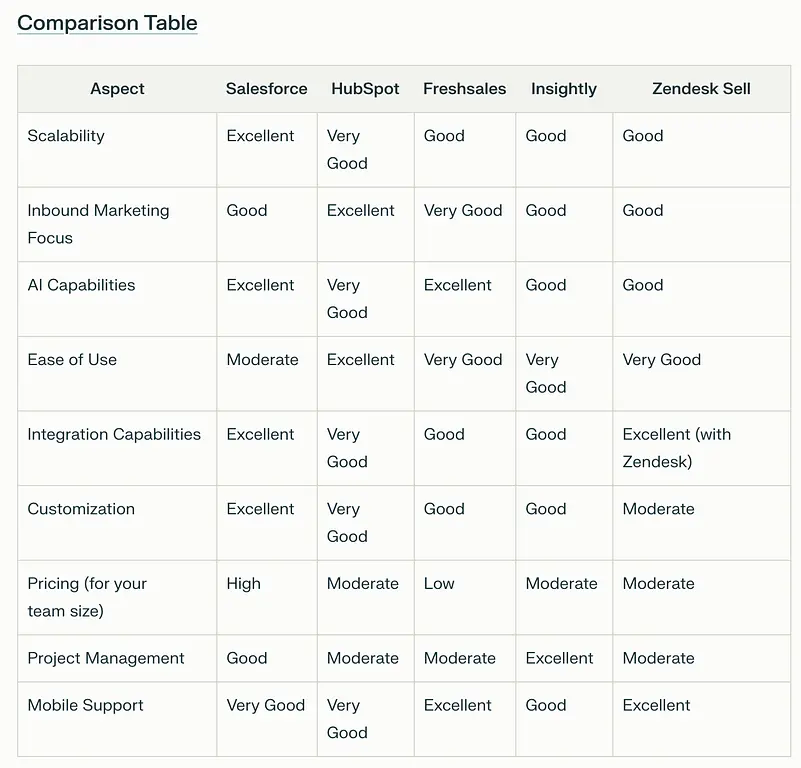
Task: Select the HubSpot column header
Action: tap(365, 89)
